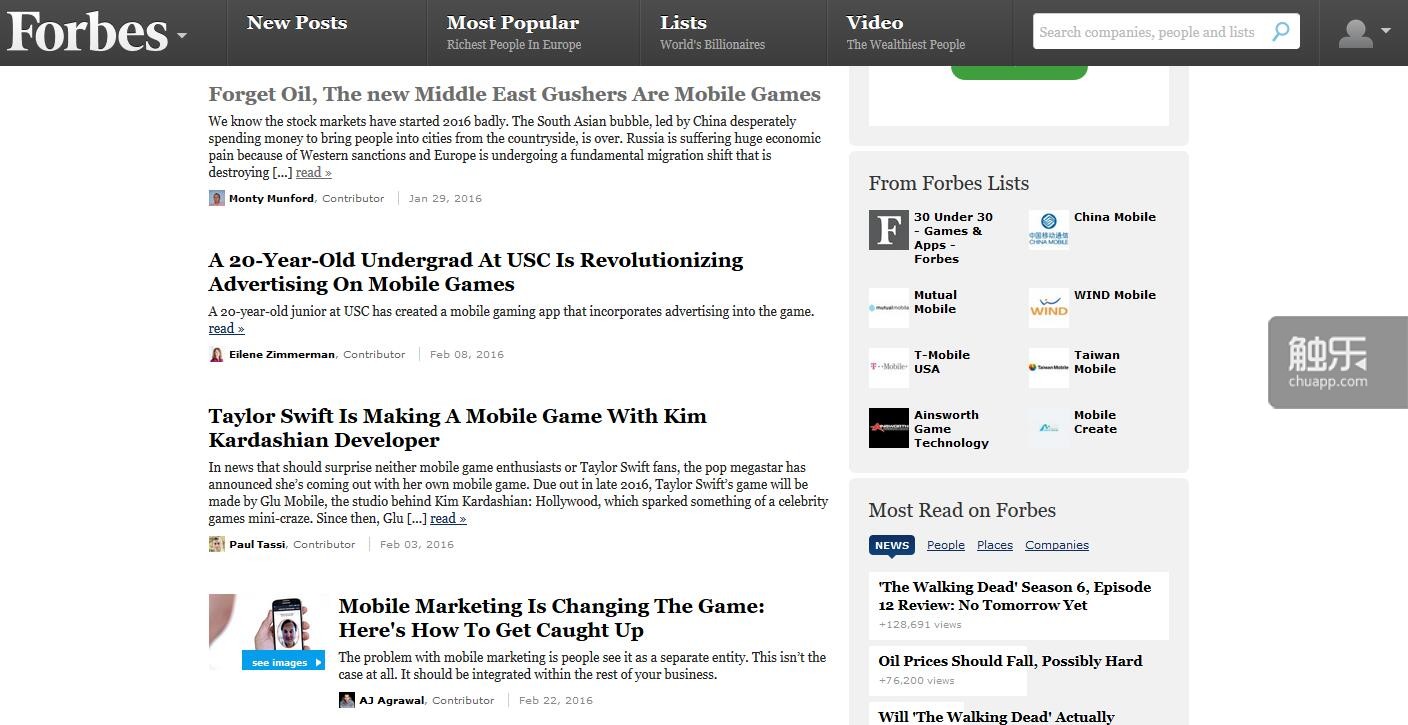This screenshot has width=1408, height=725.
Task: Open 'Forget Oil' Middle East mobile games article
Action: point(515,94)
